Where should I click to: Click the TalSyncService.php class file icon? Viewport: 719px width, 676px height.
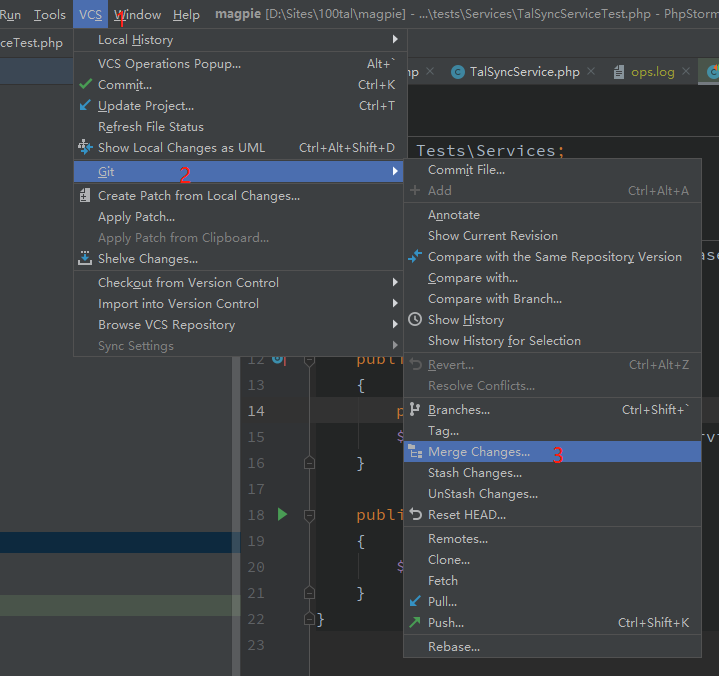pos(458,72)
